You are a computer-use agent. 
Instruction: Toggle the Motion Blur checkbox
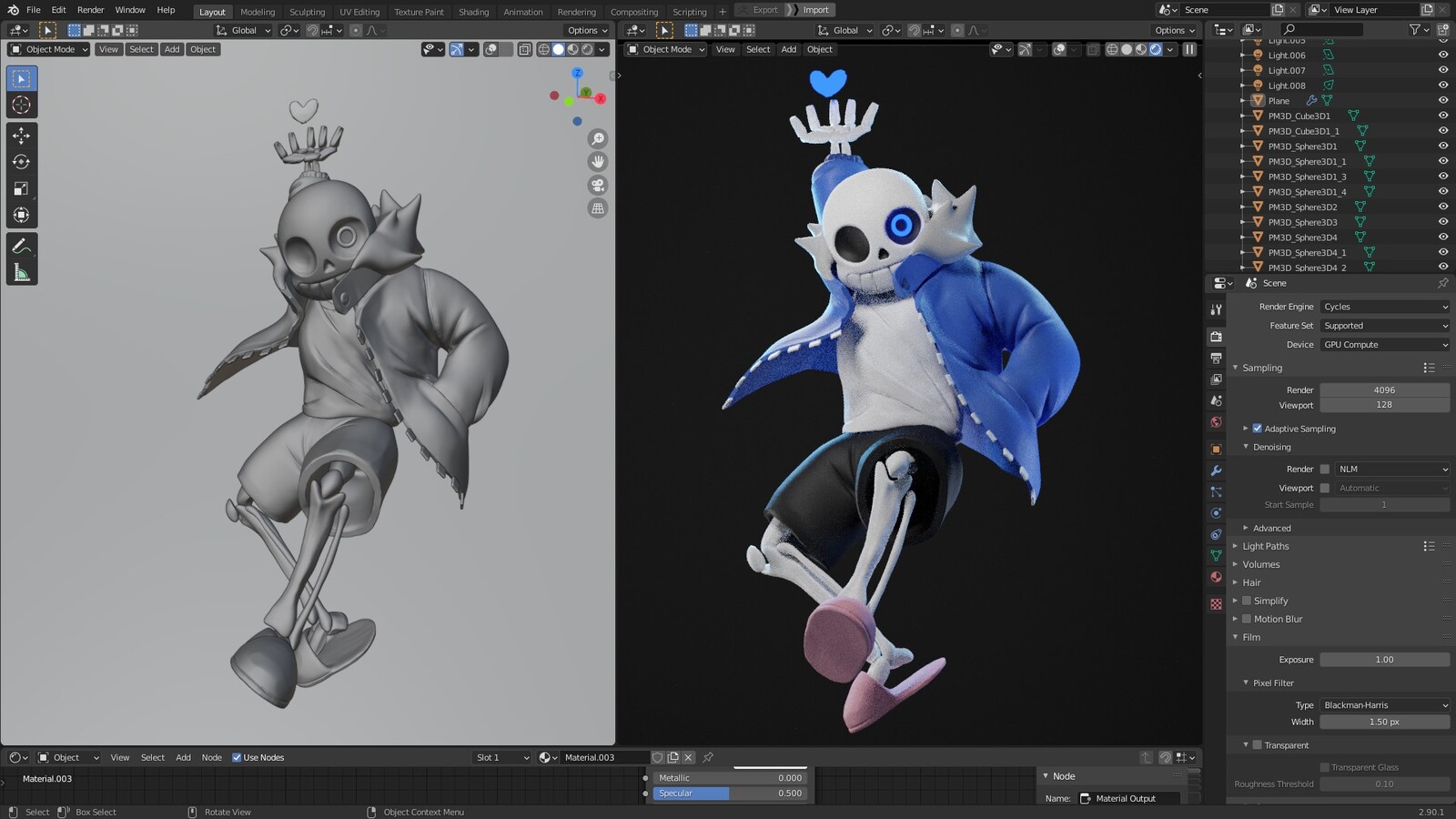coord(1247,619)
